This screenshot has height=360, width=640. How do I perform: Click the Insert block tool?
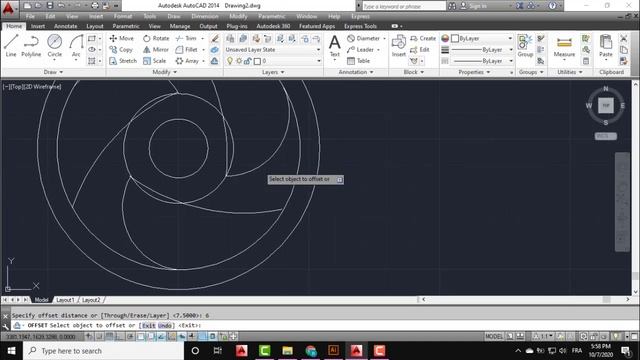398,45
